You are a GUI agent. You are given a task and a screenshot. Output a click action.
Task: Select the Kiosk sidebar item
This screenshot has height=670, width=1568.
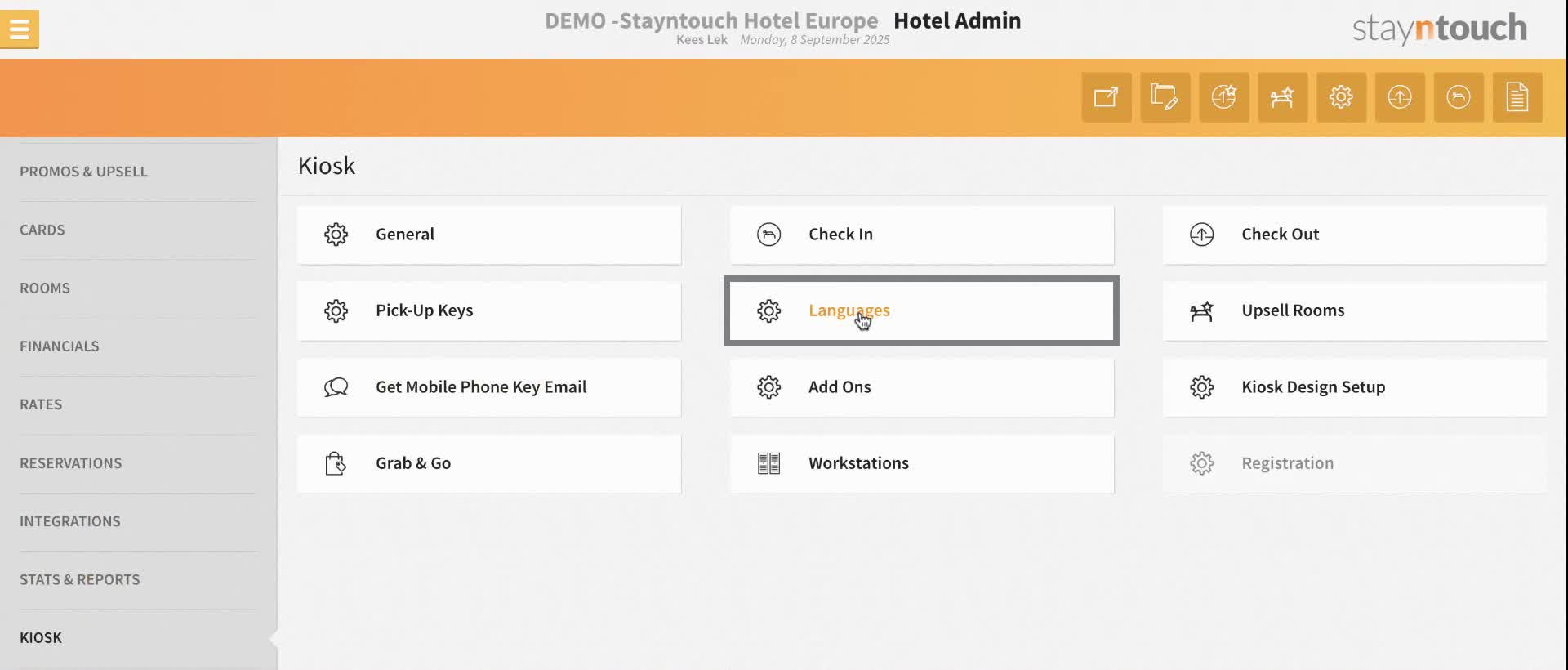41,638
